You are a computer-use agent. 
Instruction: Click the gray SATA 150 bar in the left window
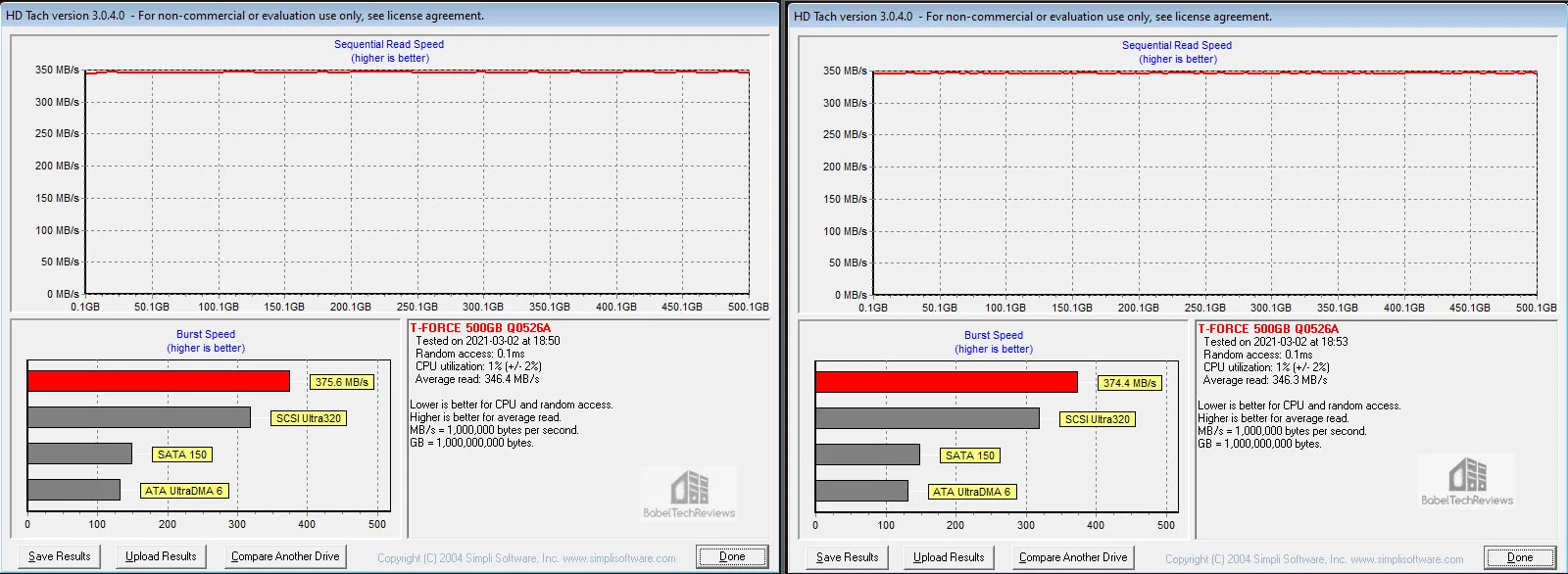[x=80, y=454]
